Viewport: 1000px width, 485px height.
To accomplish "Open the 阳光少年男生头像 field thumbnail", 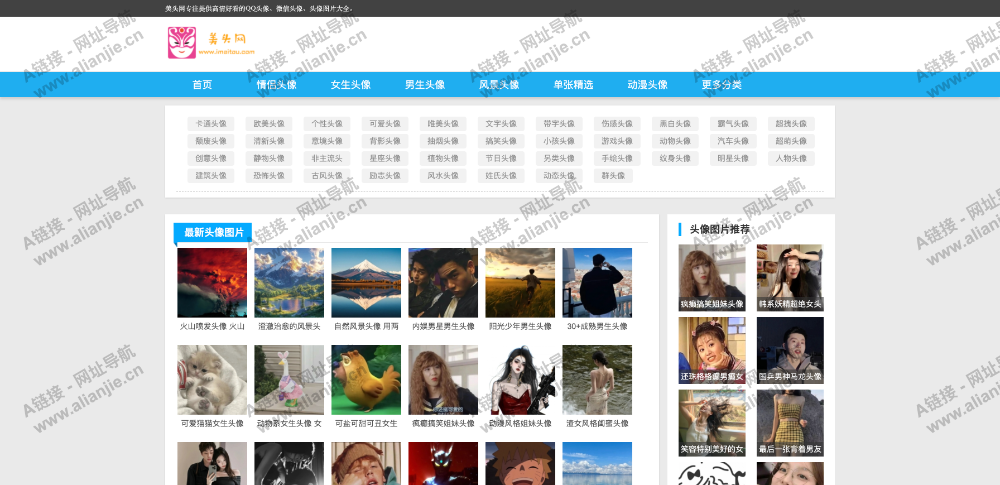I will pos(520,283).
